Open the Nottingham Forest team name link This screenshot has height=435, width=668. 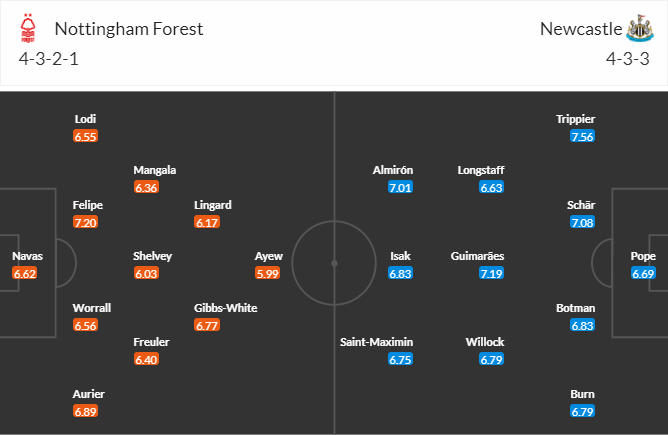[129, 28]
